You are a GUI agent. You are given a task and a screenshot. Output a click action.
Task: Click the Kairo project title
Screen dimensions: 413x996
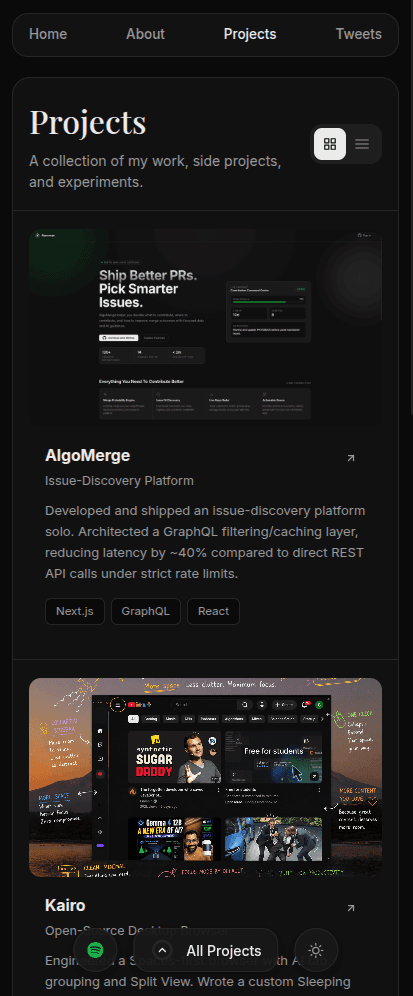(x=65, y=905)
